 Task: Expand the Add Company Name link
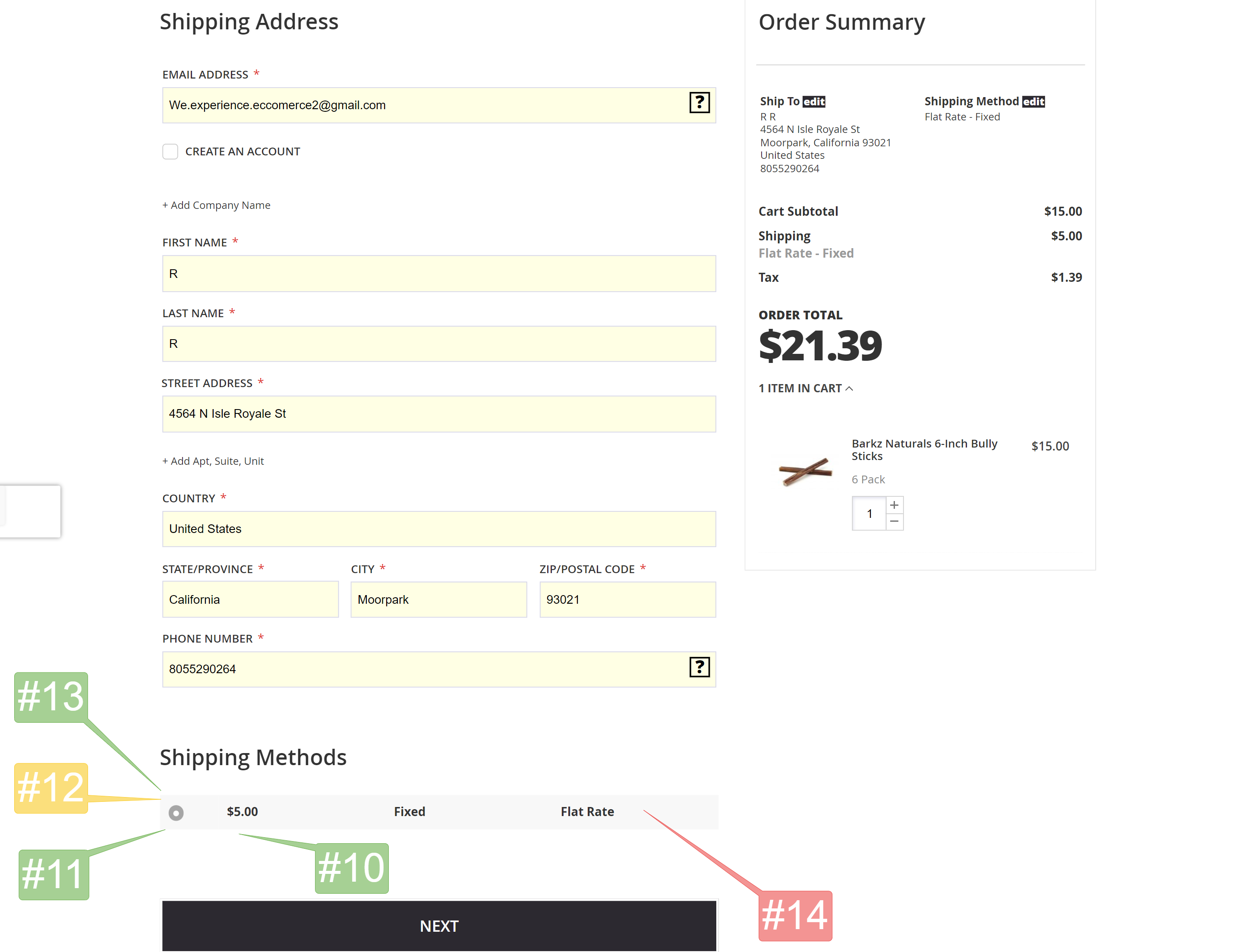click(217, 205)
